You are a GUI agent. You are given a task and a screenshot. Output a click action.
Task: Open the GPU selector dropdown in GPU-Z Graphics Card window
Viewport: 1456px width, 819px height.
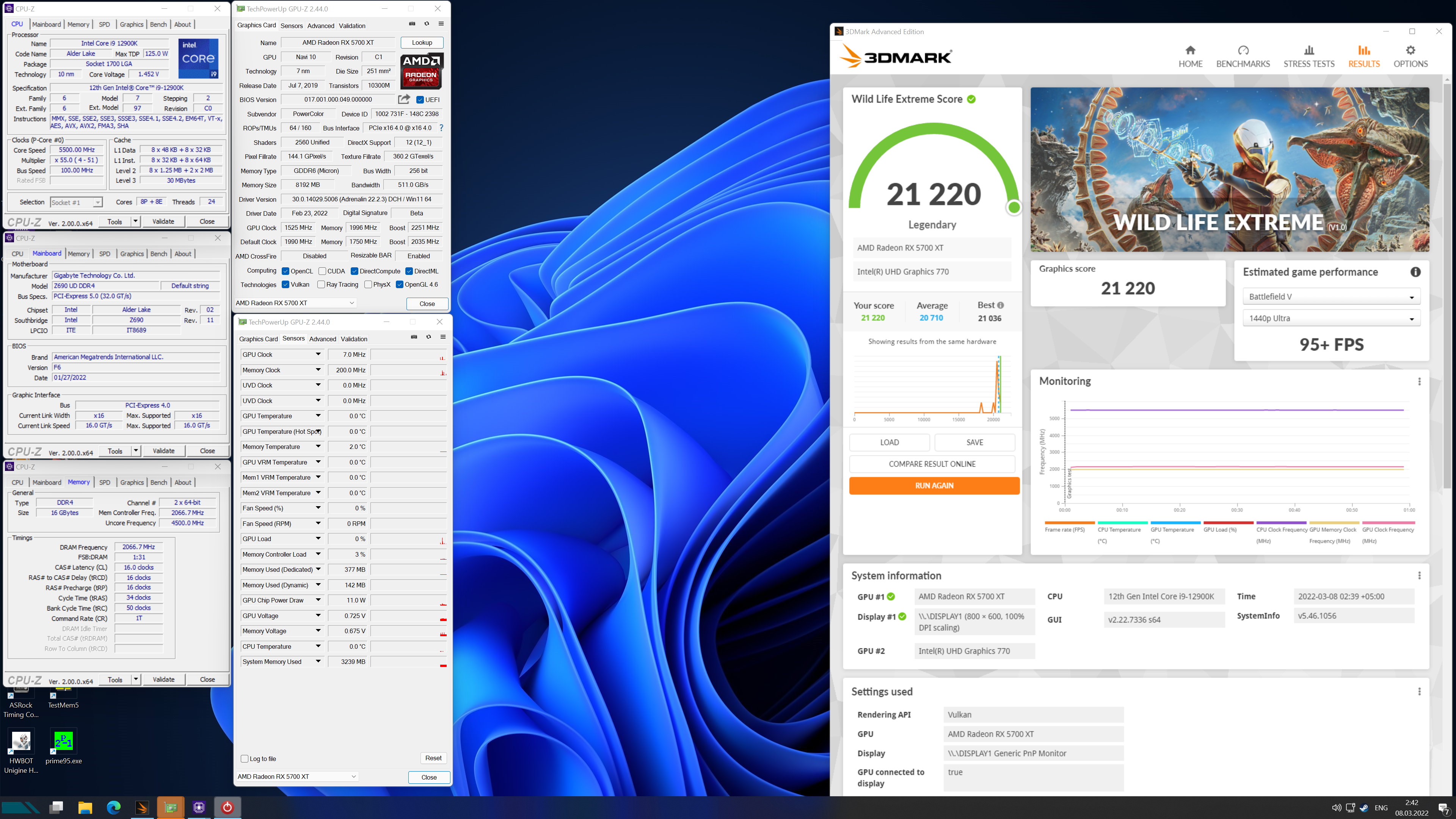click(x=296, y=303)
